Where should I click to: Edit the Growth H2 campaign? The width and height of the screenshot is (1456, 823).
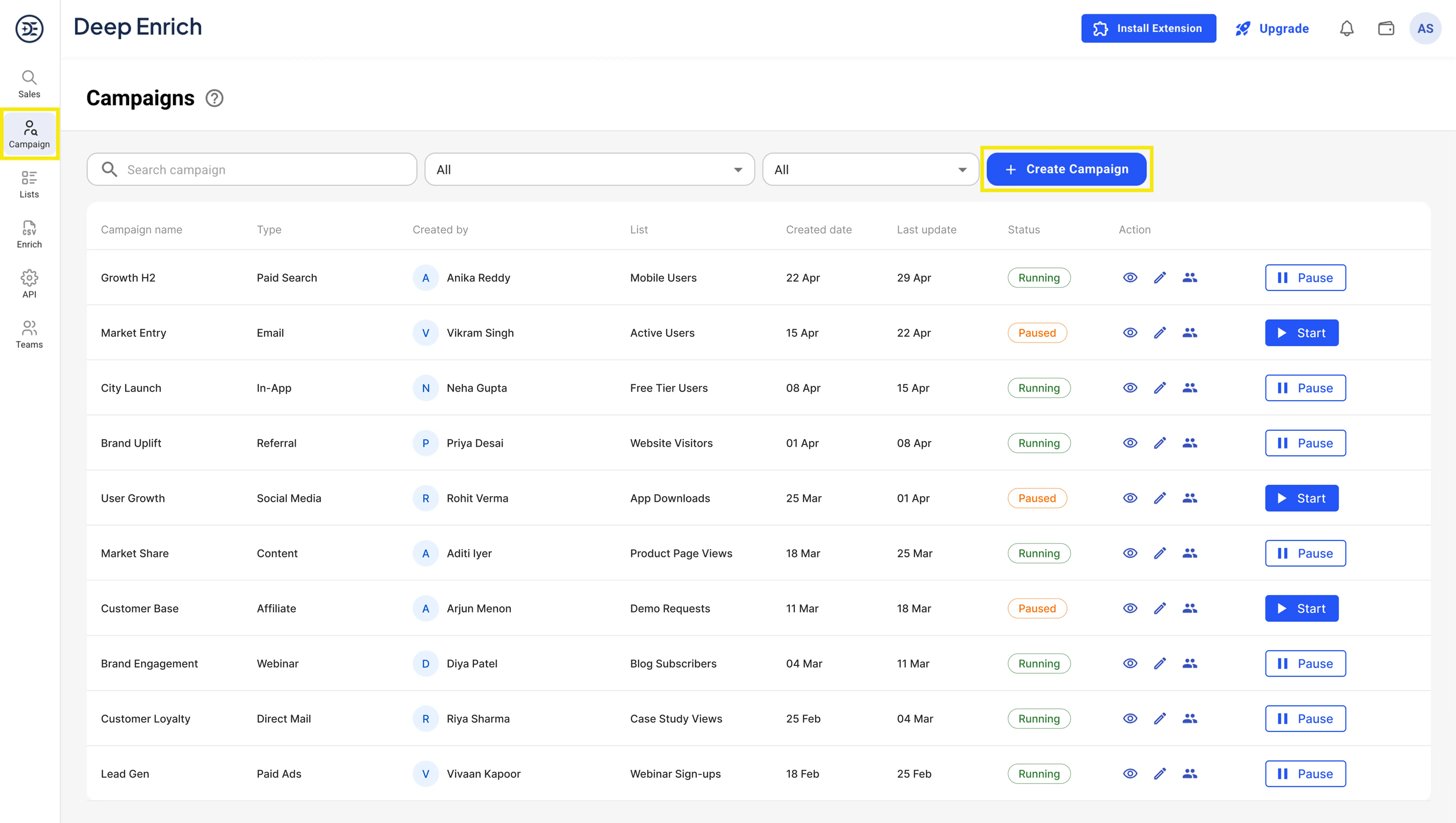(1160, 277)
